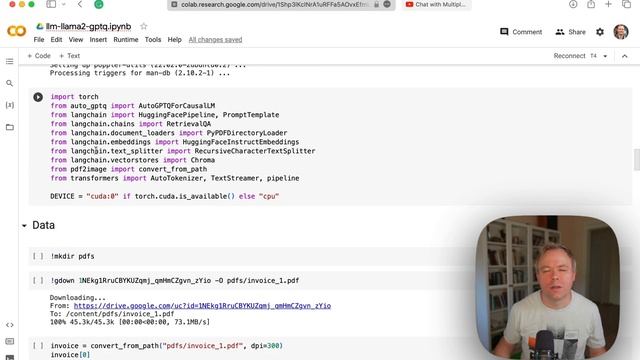This screenshot has height=360, width=640.
Task: Click the green Grammarly extension icon
Action: 99,4
